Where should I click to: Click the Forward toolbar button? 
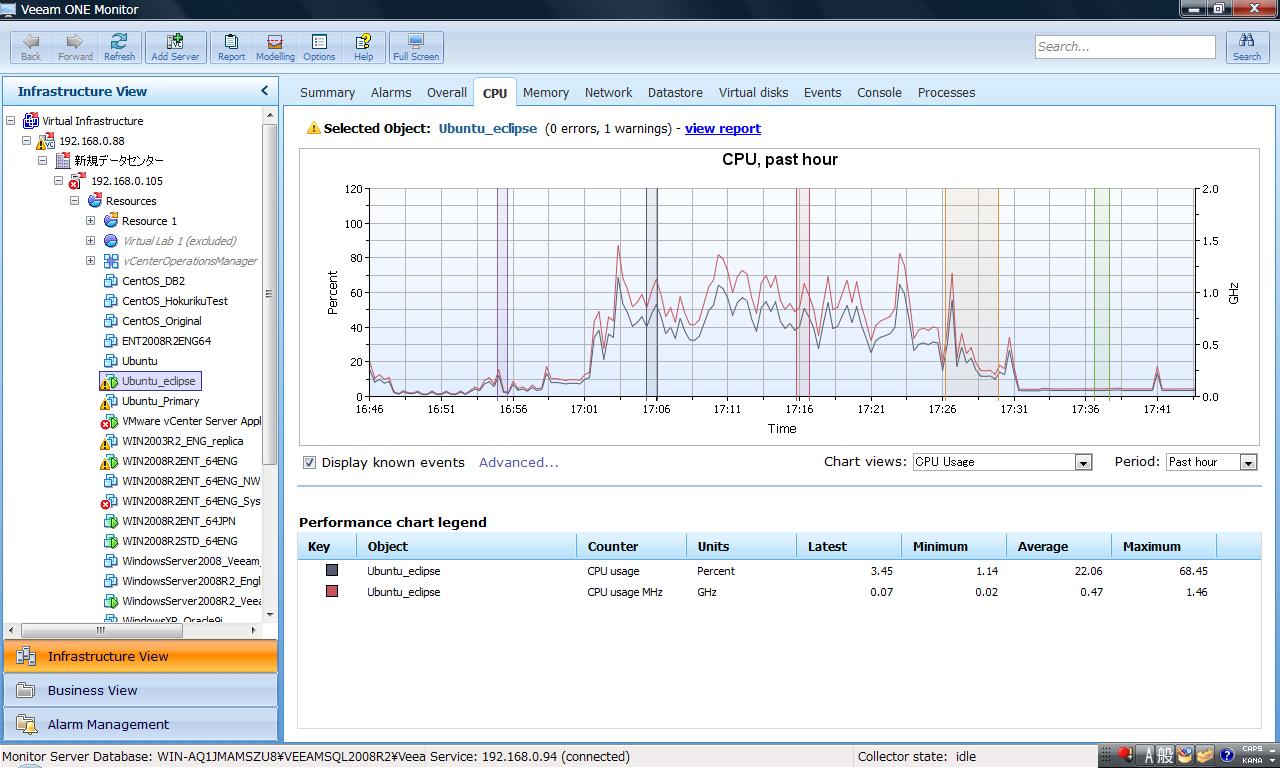coord(75,47)
